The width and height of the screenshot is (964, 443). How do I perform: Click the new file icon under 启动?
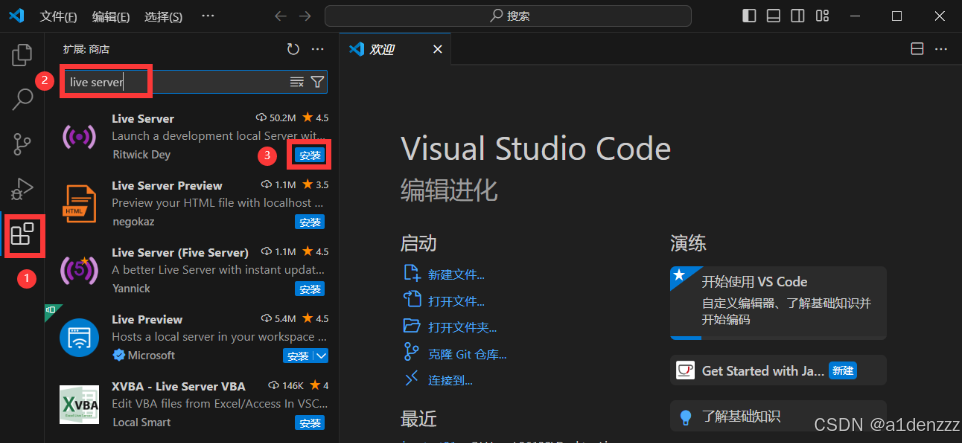411,273
